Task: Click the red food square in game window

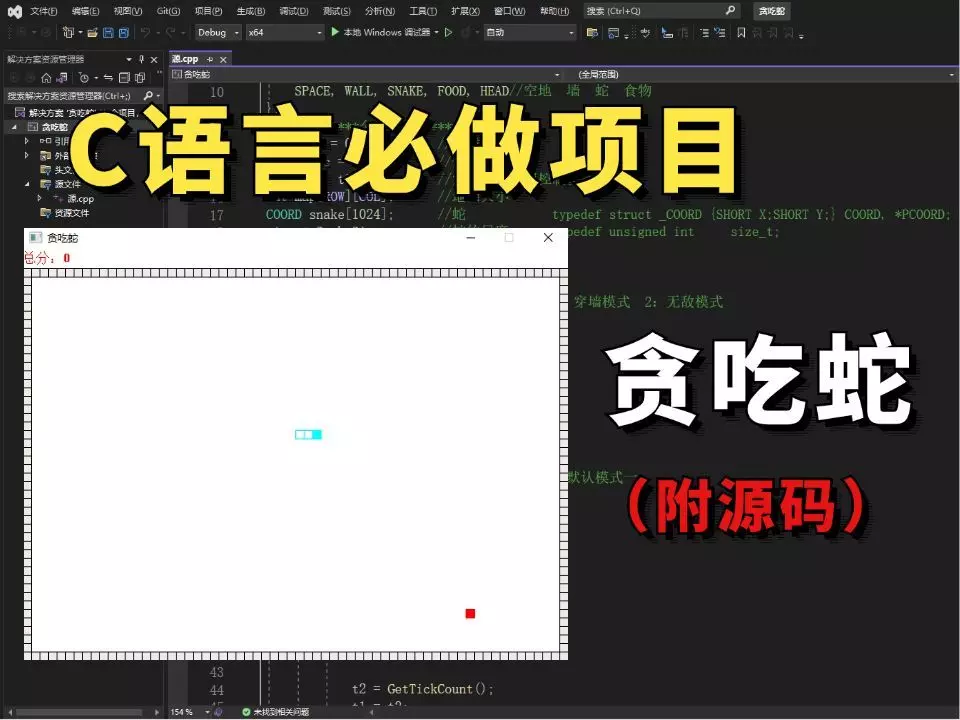Action: pos(470,613)
